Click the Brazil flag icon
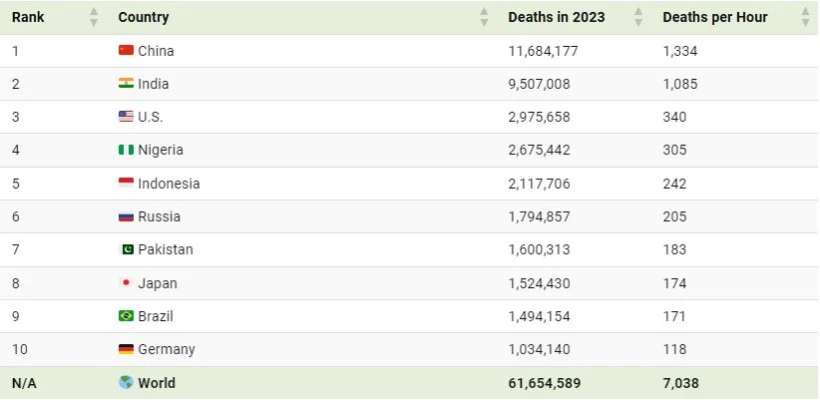This screenshot has height=405, width=820. click(126, 316)
